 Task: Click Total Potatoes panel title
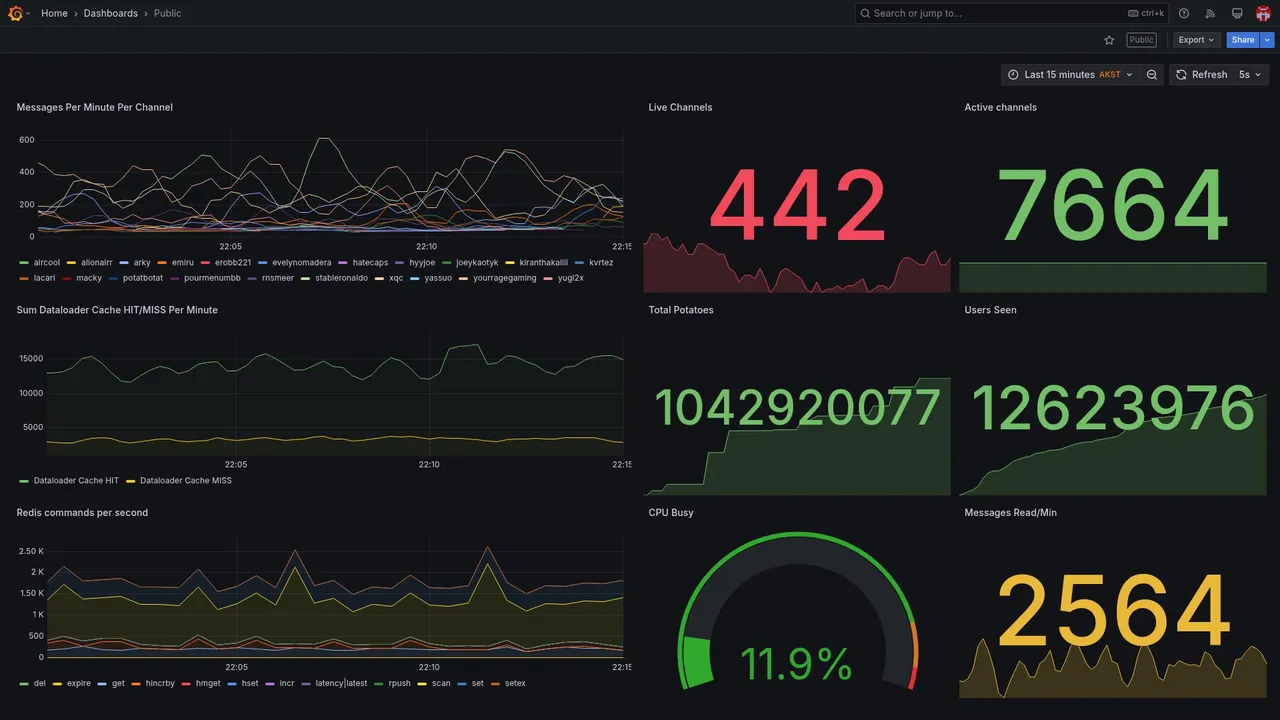tap(681, 310)
